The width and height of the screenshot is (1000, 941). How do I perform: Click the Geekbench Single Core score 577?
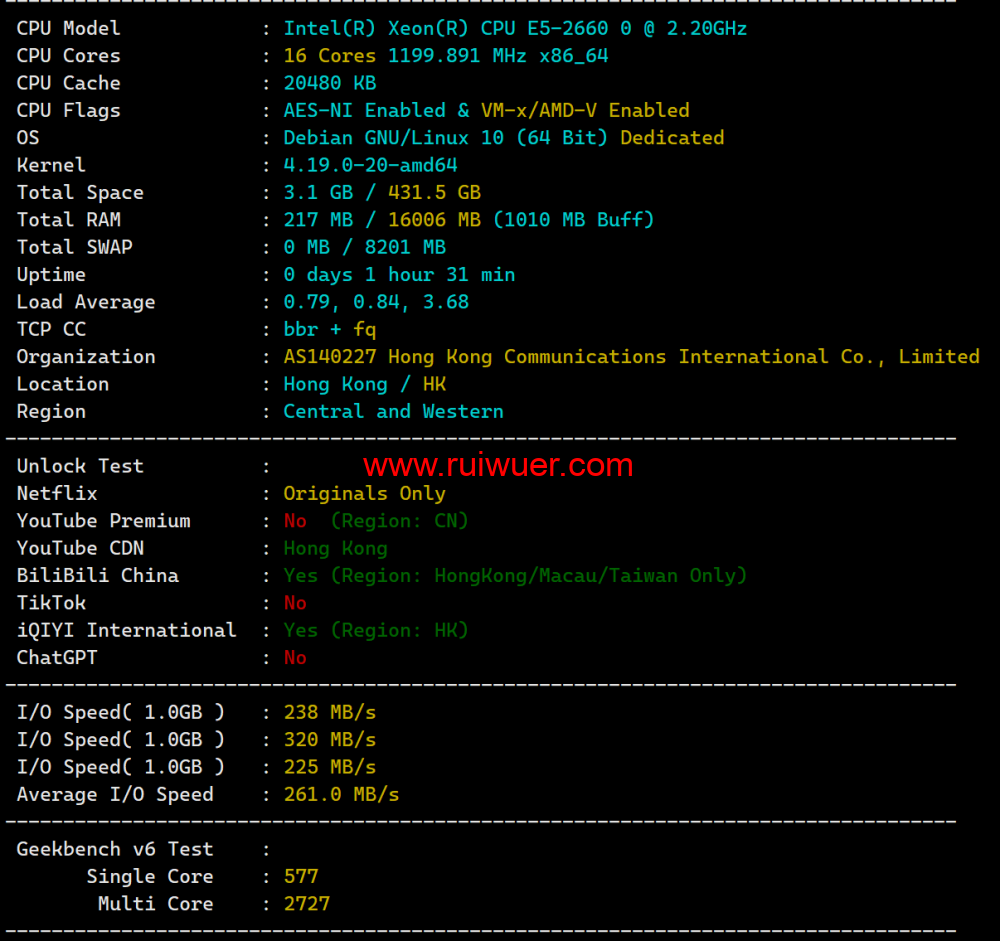click(300, 876)
